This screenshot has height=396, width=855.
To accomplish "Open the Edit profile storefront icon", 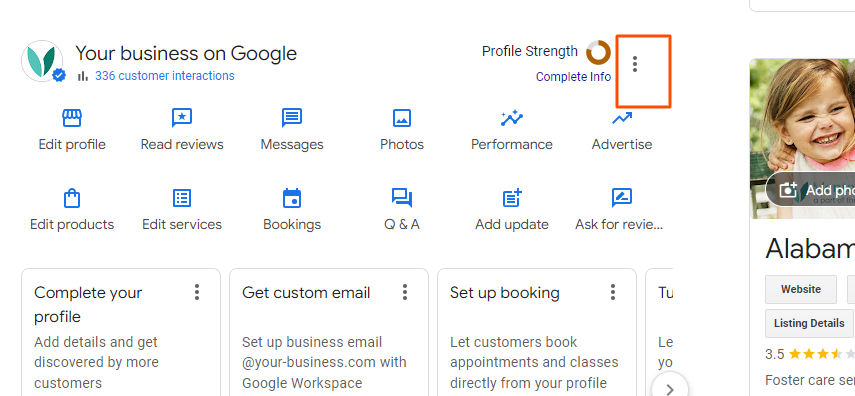I will [72, 118].
